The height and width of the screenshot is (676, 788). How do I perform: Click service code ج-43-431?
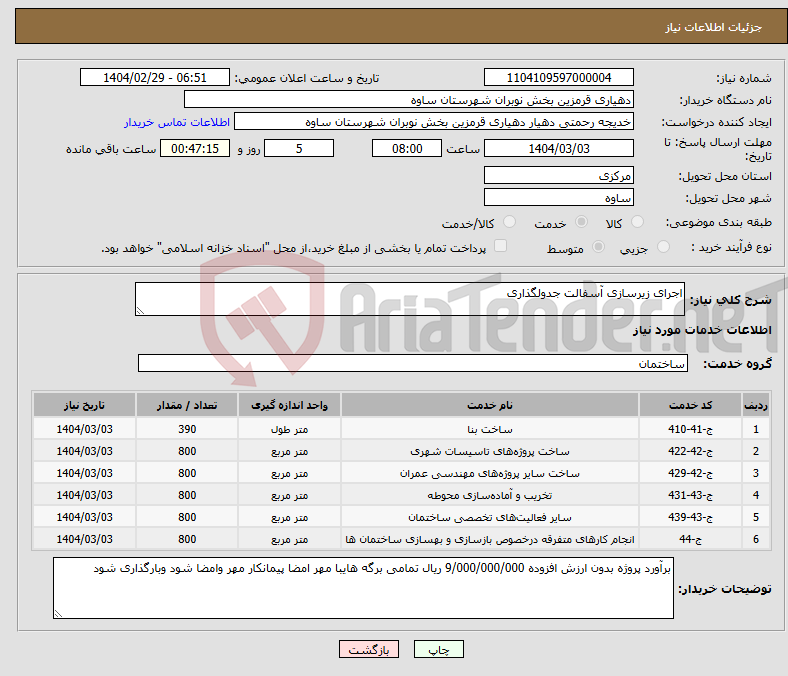(x=691, y=495)
